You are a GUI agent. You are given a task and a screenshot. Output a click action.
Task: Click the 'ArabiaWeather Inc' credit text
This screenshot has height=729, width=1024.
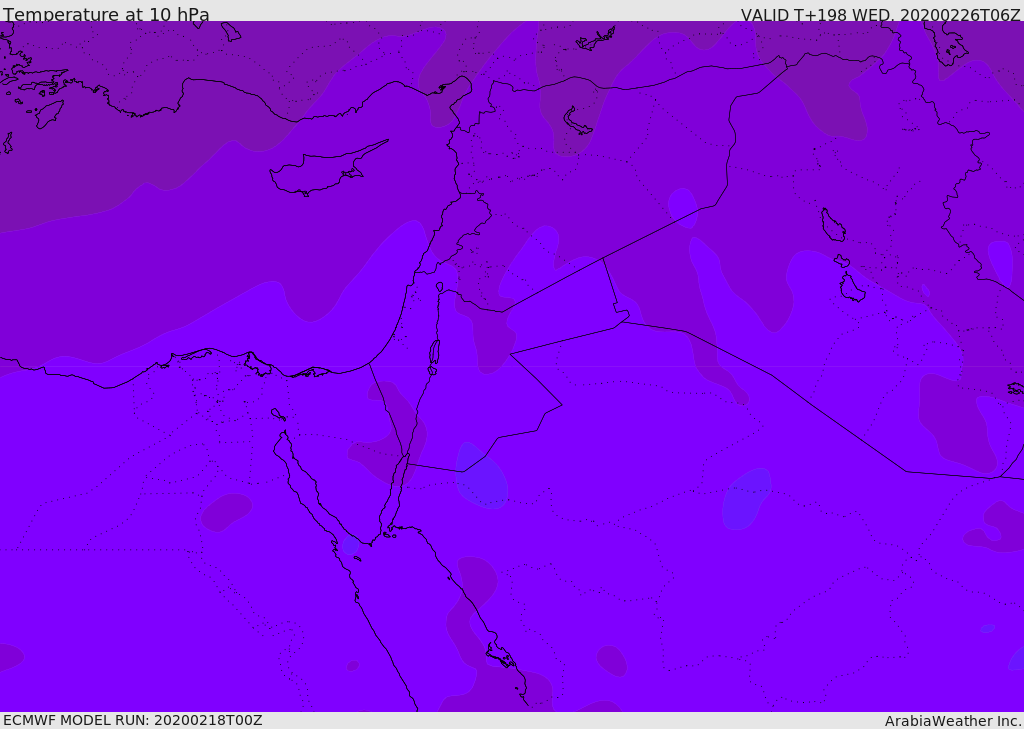pyautogui.click(x=952, y=721)
